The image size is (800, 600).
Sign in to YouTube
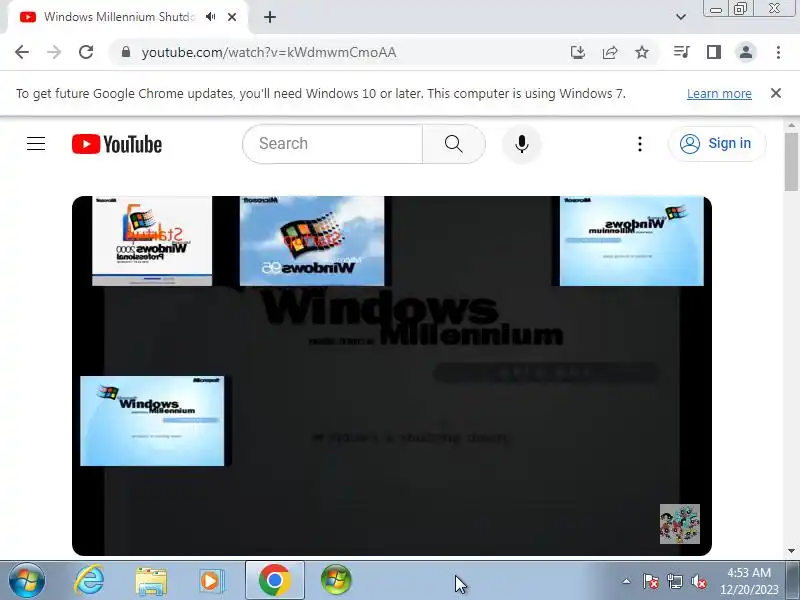pyautogui.click(x=717, y=144)
